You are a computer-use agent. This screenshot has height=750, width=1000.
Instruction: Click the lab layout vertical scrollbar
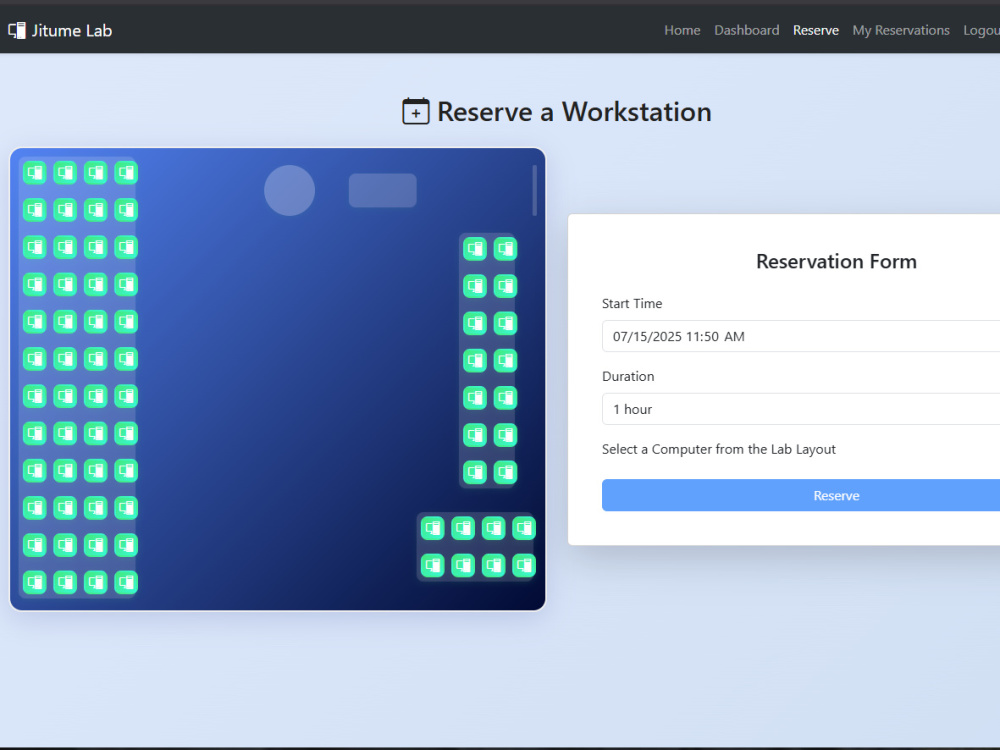[534, 190]
